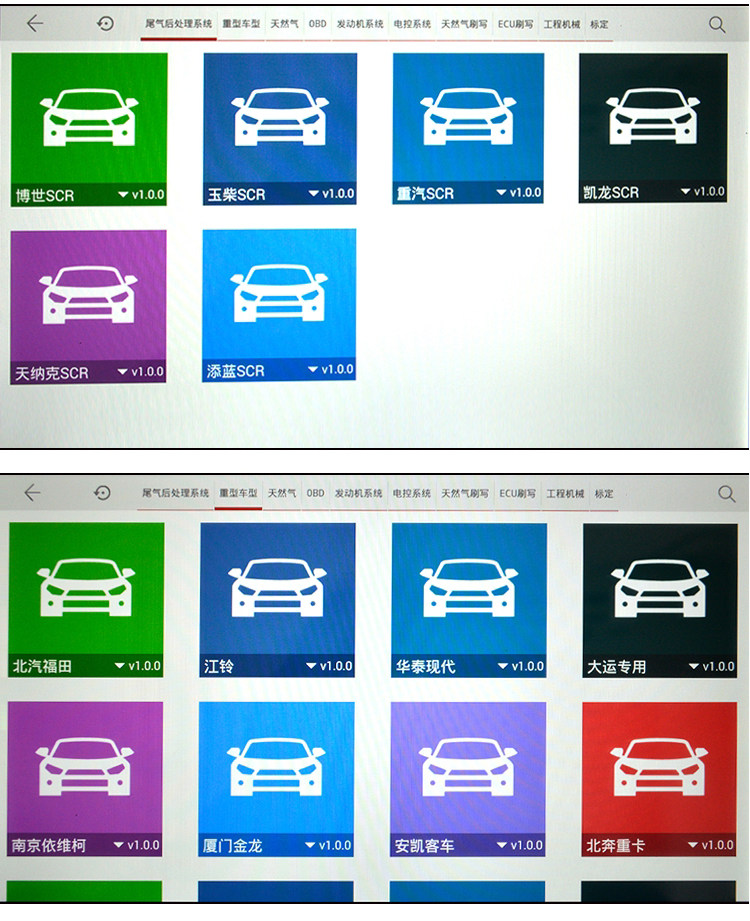
Task: Open the 博世SCR car tile
Action: click(89, 129)
